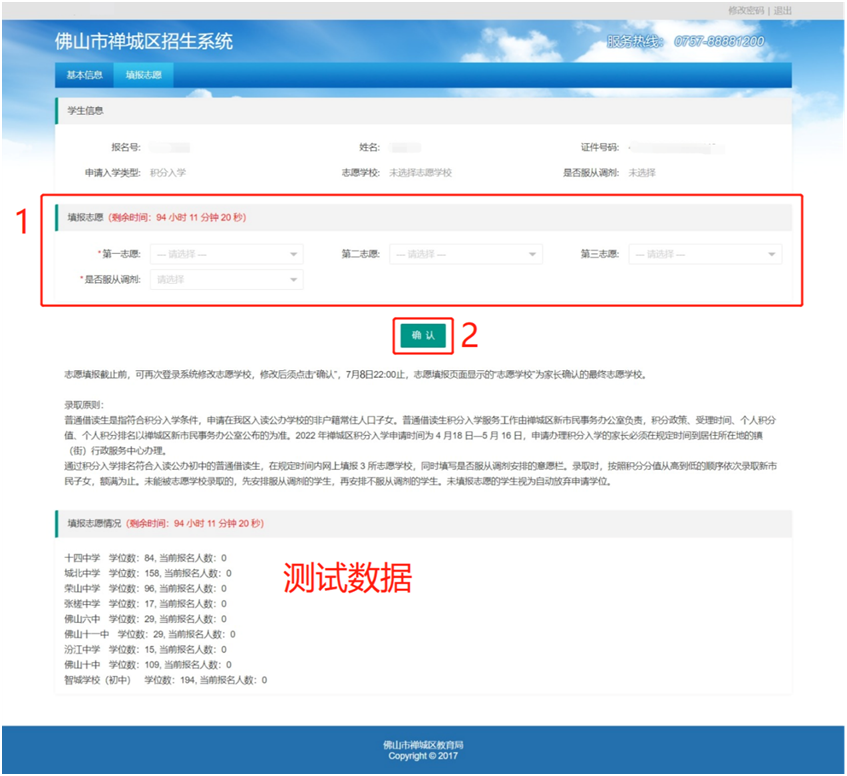Expand the 第二志愿 school selector

[465, 254]
